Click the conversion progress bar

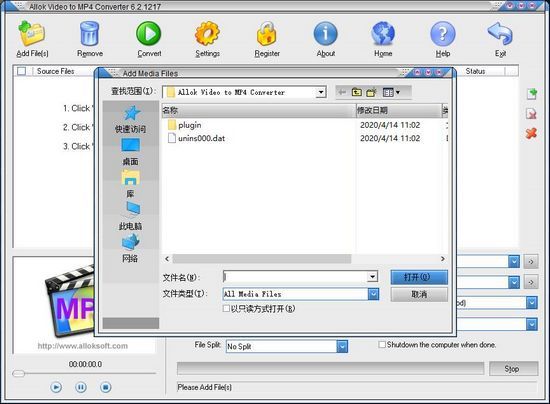(330, 369)
